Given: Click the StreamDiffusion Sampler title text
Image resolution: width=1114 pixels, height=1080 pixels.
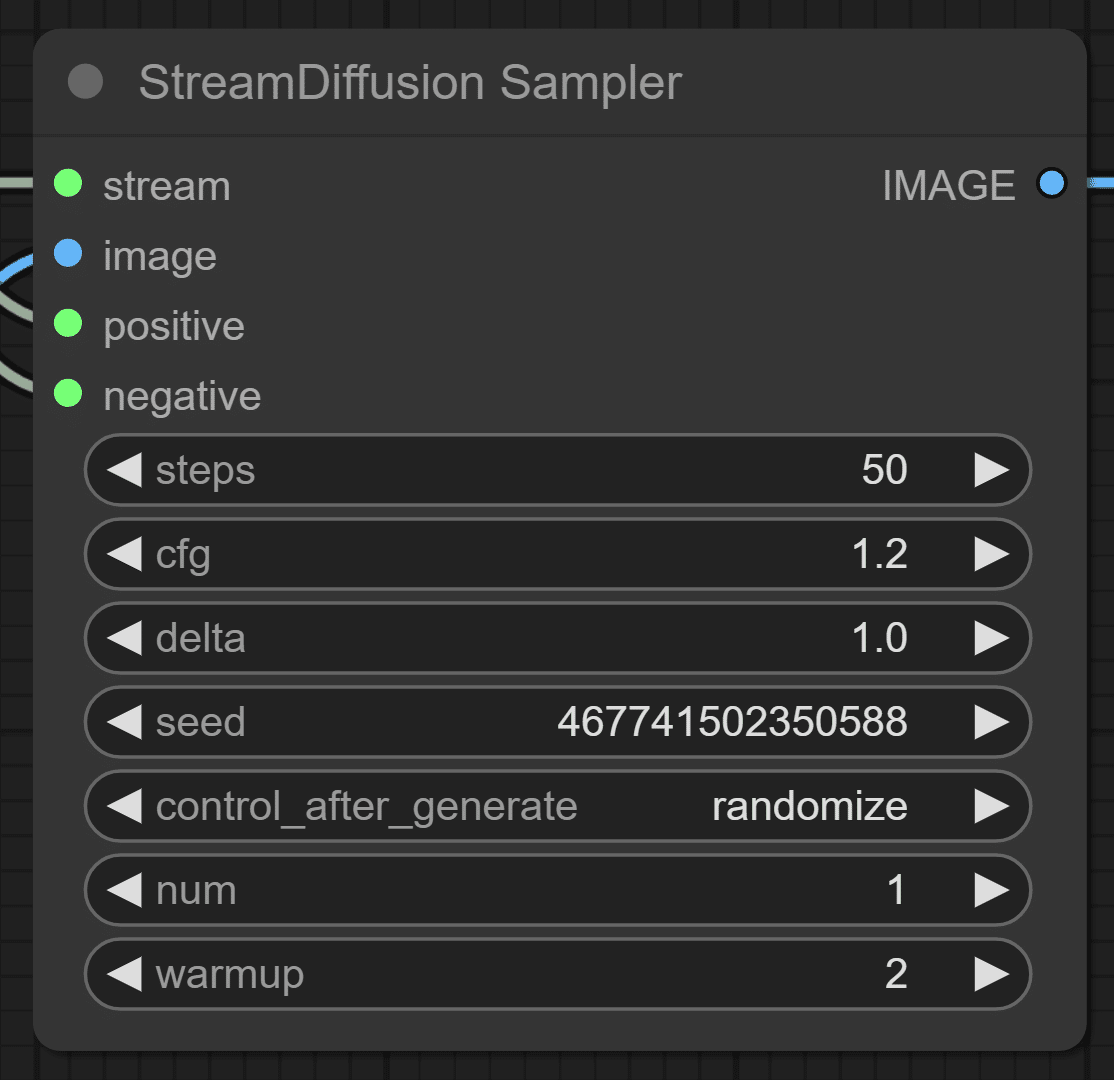Looking at the screenshot, I should pos(410,83).
